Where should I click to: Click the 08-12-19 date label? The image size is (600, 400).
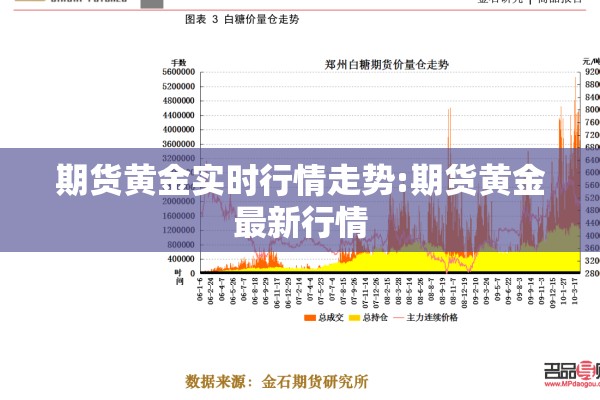(x=464, y=293)
